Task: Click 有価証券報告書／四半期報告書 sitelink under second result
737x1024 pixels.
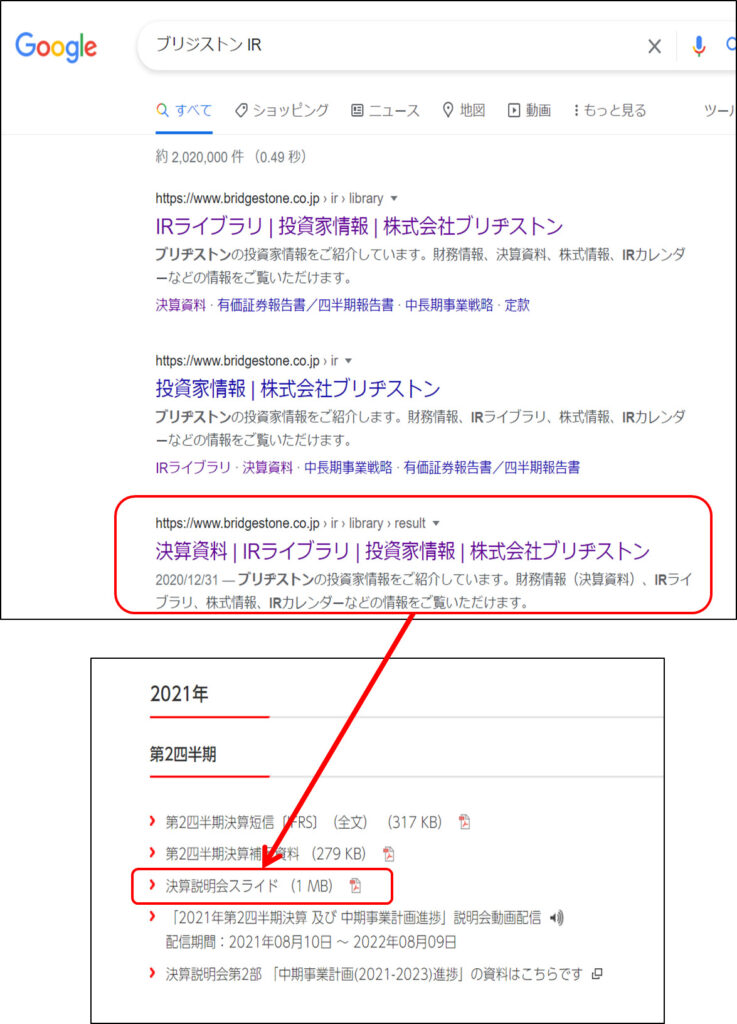Action: 492,468
